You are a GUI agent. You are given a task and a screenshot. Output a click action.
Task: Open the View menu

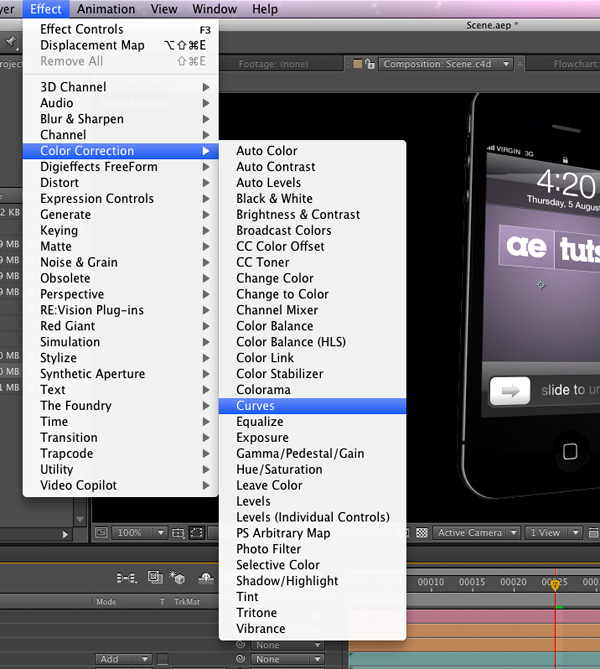click(164, 9)
